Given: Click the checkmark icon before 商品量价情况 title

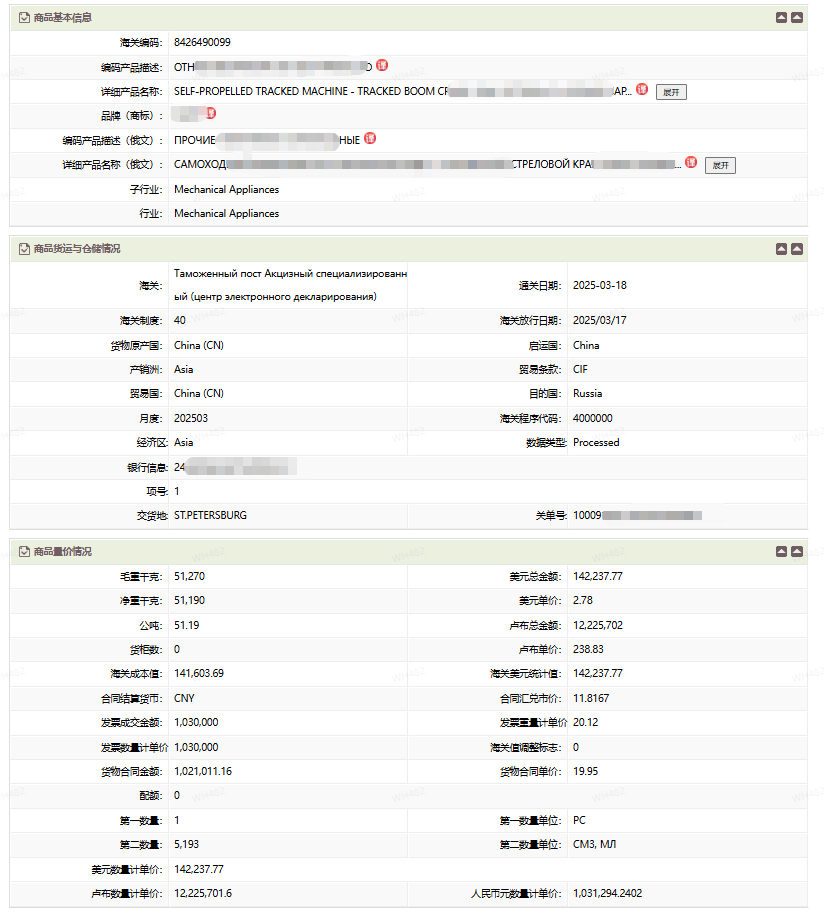Looking at the screenshot, I should 24,551.
